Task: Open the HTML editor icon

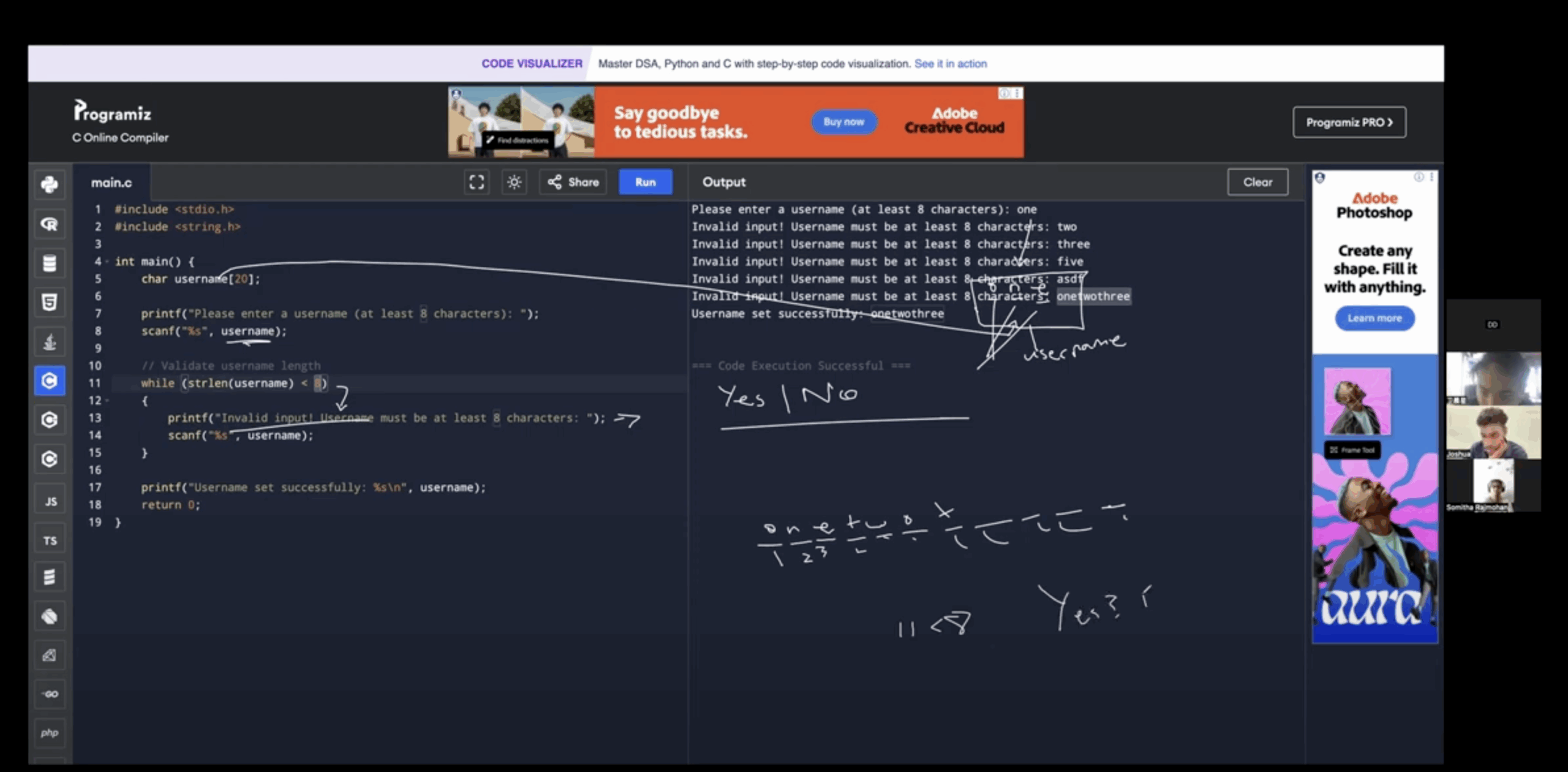Action: point(50,302)
